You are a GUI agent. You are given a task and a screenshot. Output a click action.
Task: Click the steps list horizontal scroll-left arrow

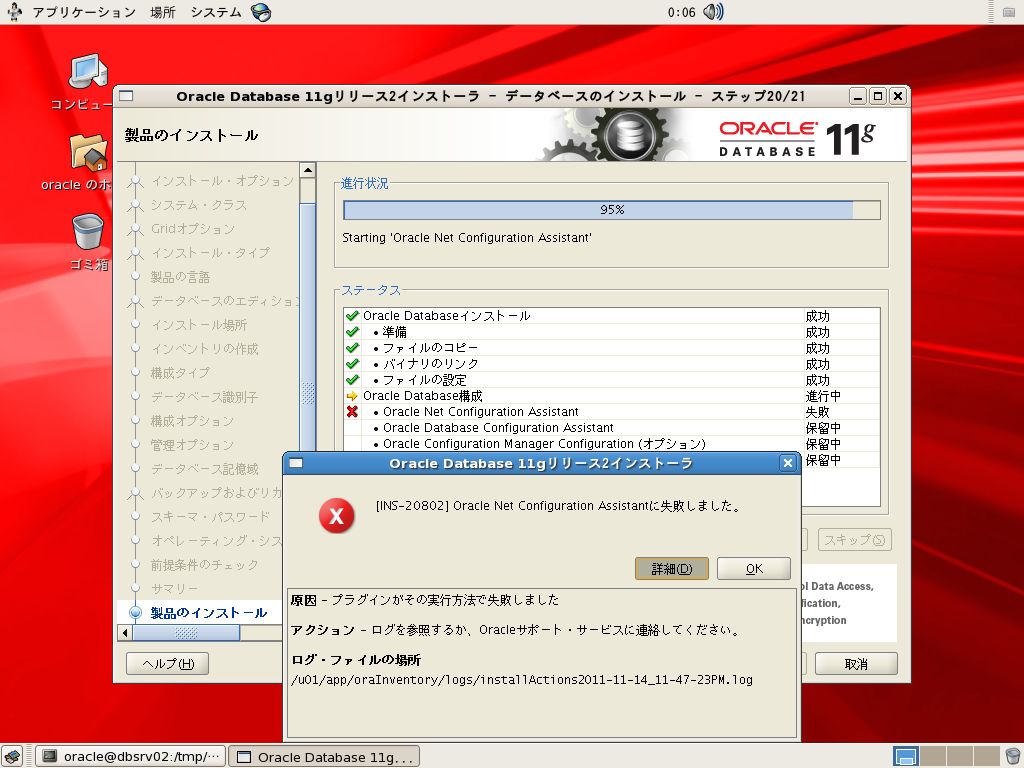click(x=125, y=632)
